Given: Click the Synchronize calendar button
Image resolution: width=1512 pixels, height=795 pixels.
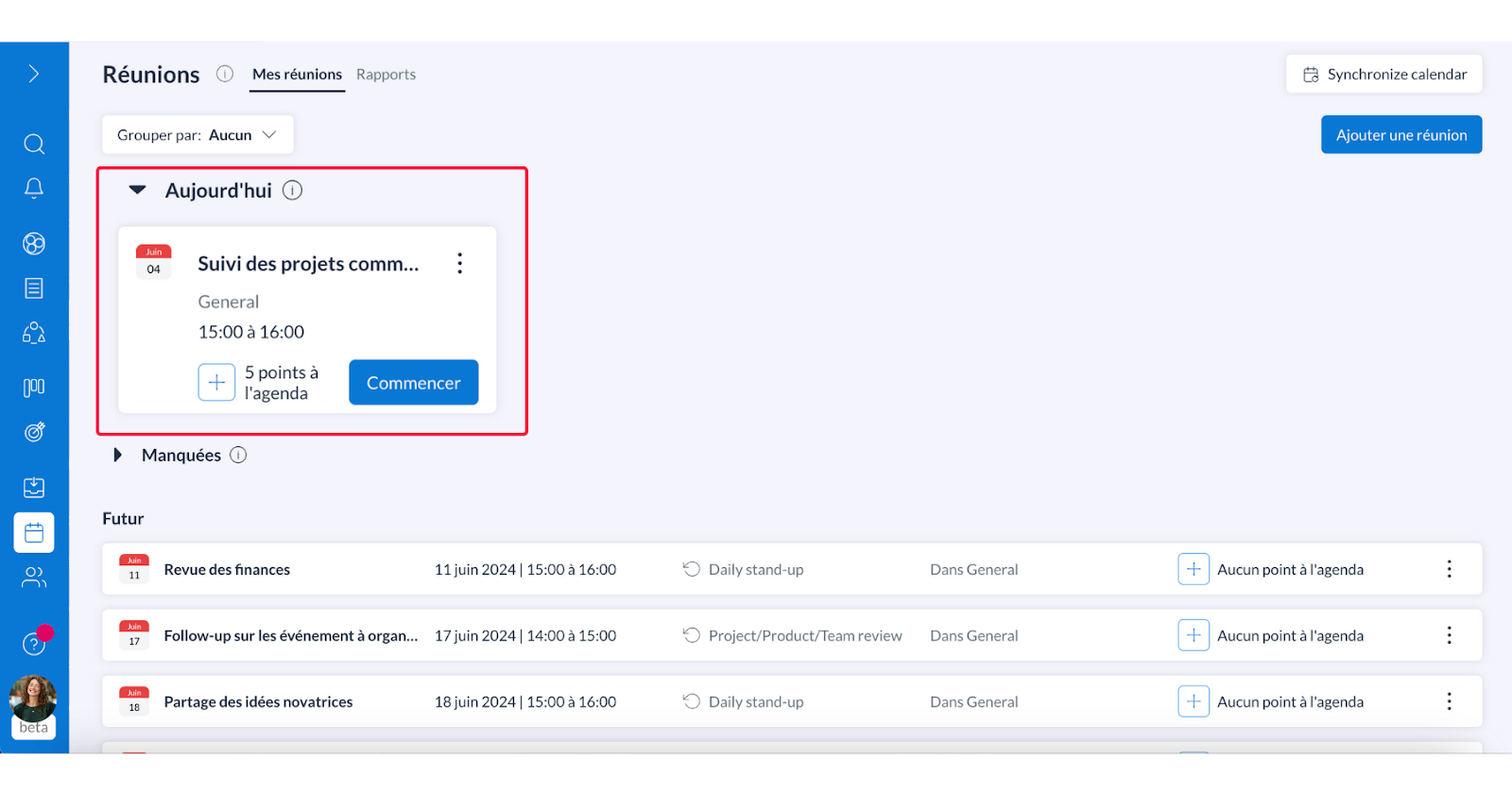Looking at the screenshot, I should point(1384,74).
